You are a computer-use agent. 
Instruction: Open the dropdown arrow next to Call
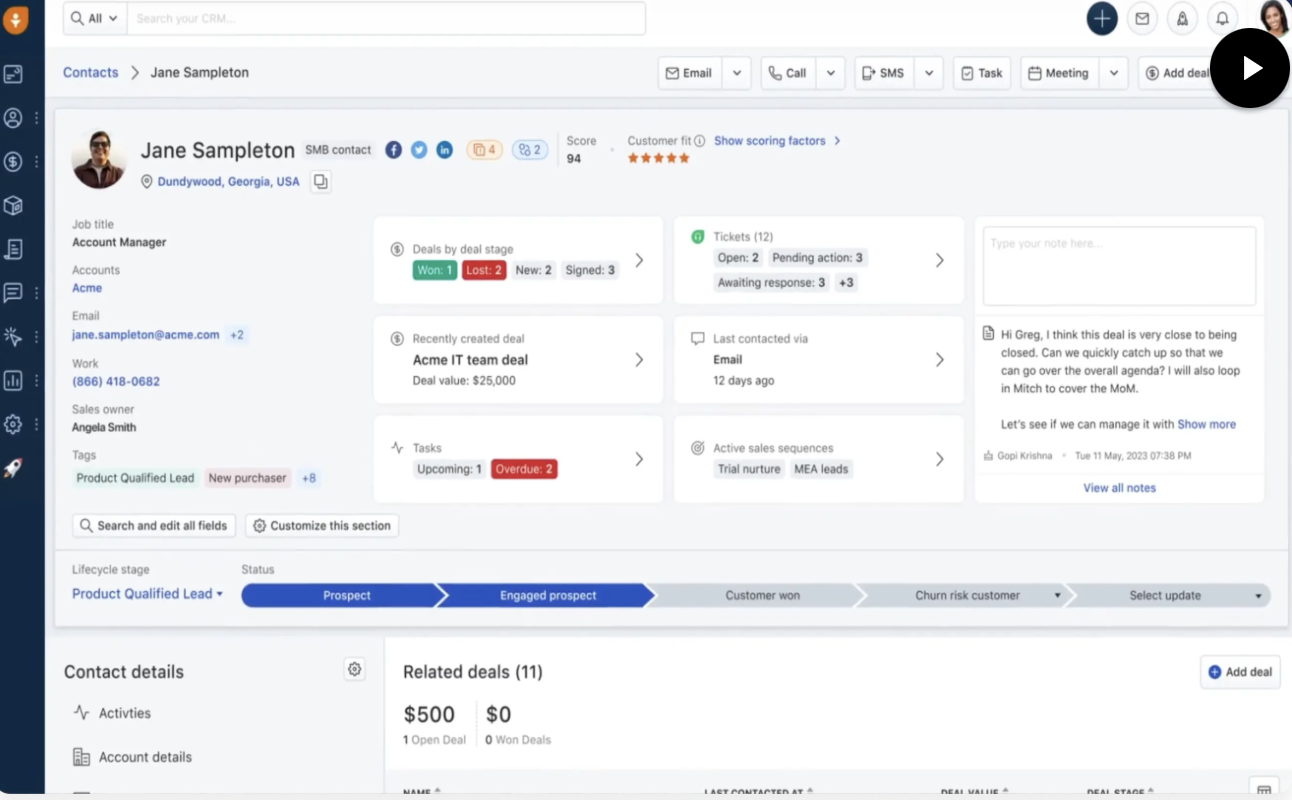[x=830, y=73]
